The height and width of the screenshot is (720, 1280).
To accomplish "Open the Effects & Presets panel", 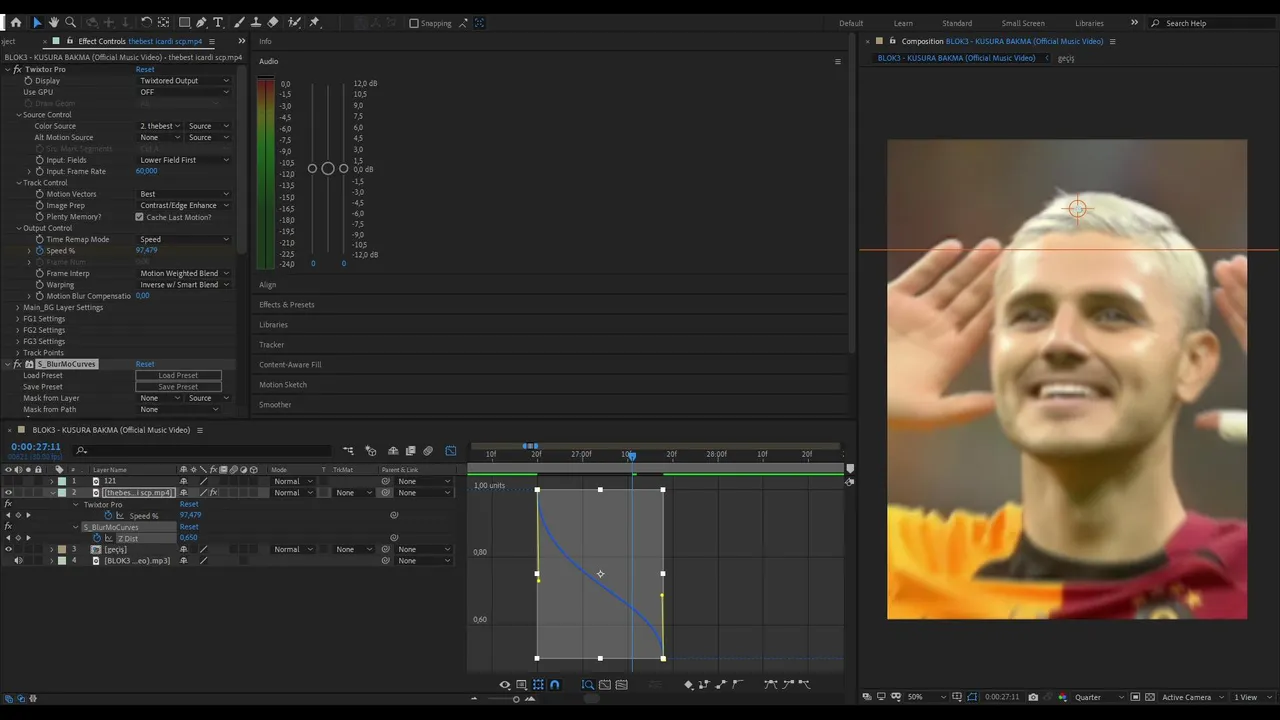I will coord(287,305).
